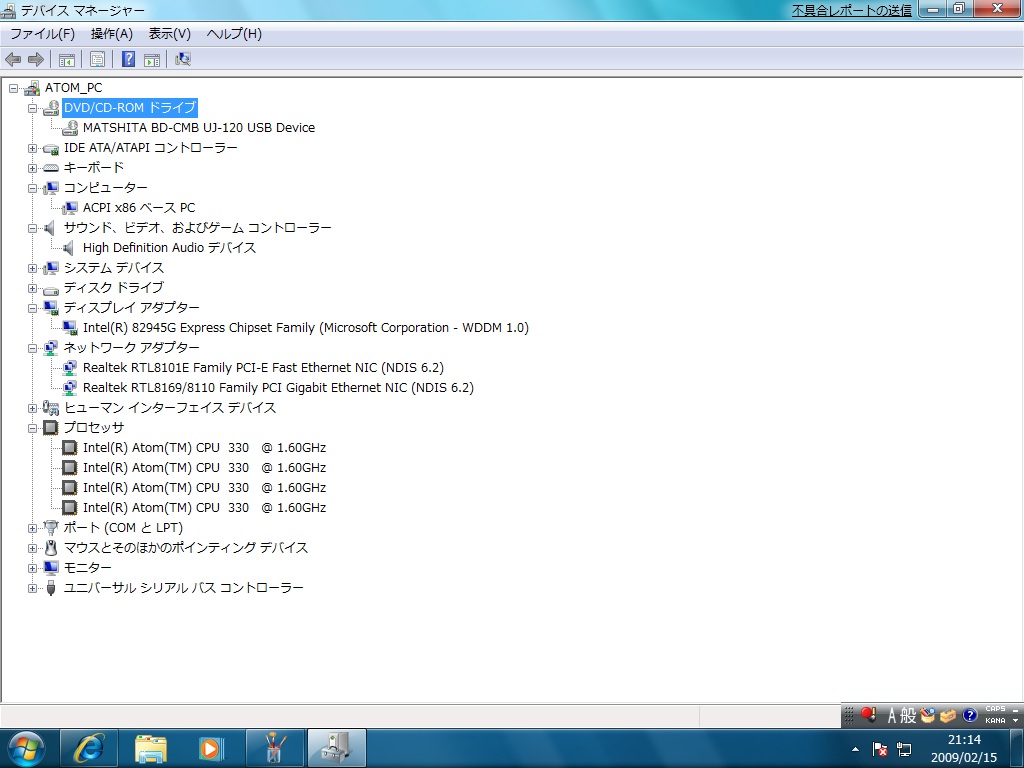1024x768 pixels.
Task: Click the action pane toolbar icon
Action: (x=152, y=59)
